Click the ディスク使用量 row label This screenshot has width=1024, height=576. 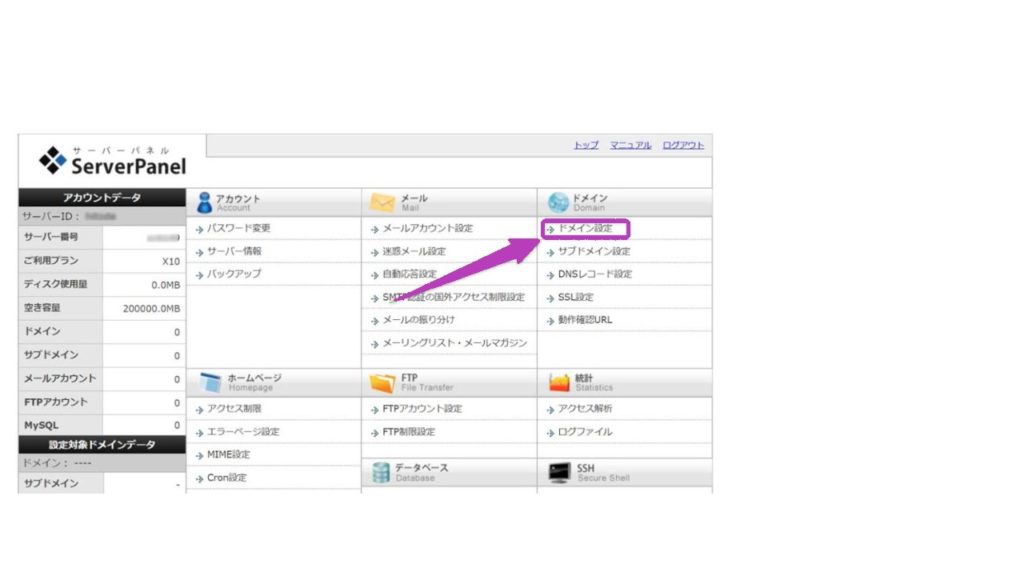[x=56, y=284]
